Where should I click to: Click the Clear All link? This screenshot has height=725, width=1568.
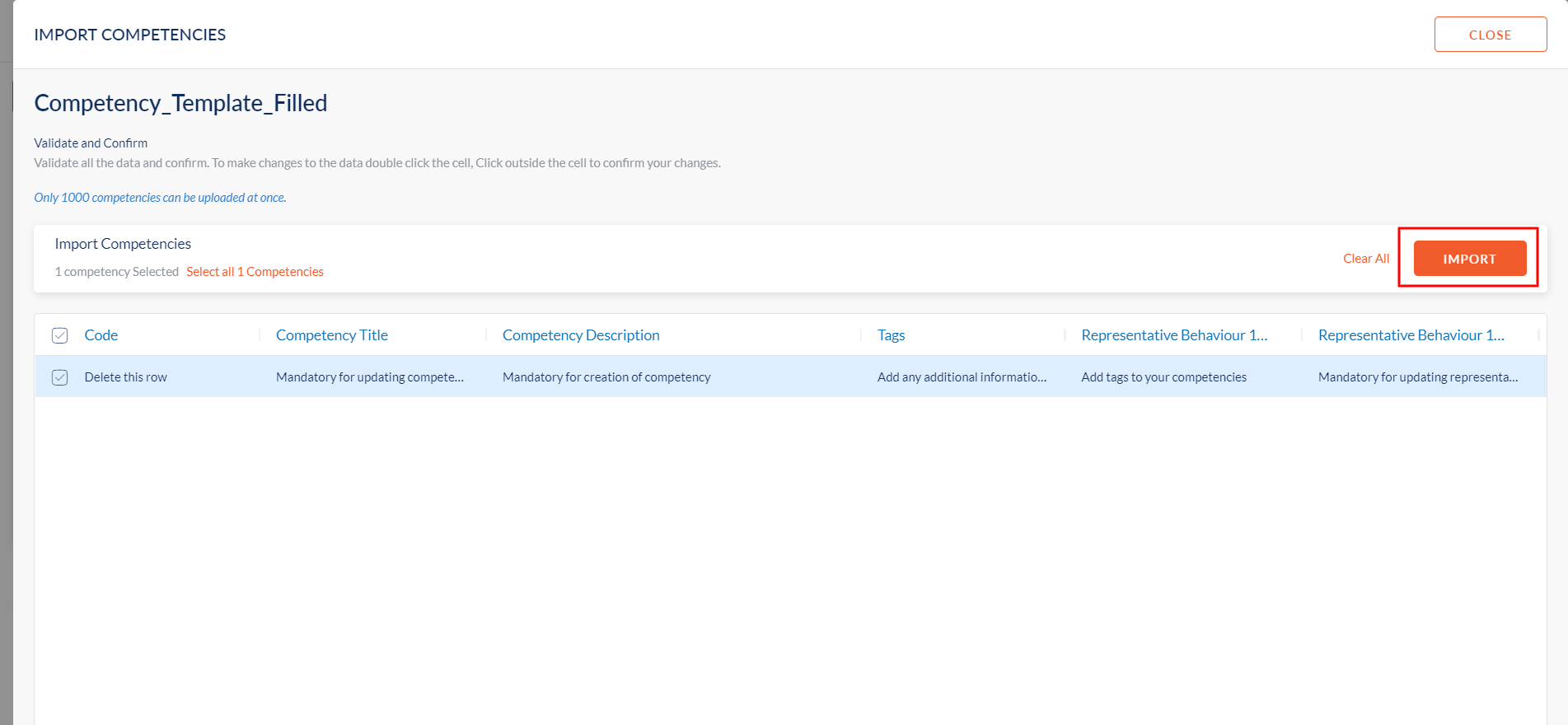click(1365, 259)
